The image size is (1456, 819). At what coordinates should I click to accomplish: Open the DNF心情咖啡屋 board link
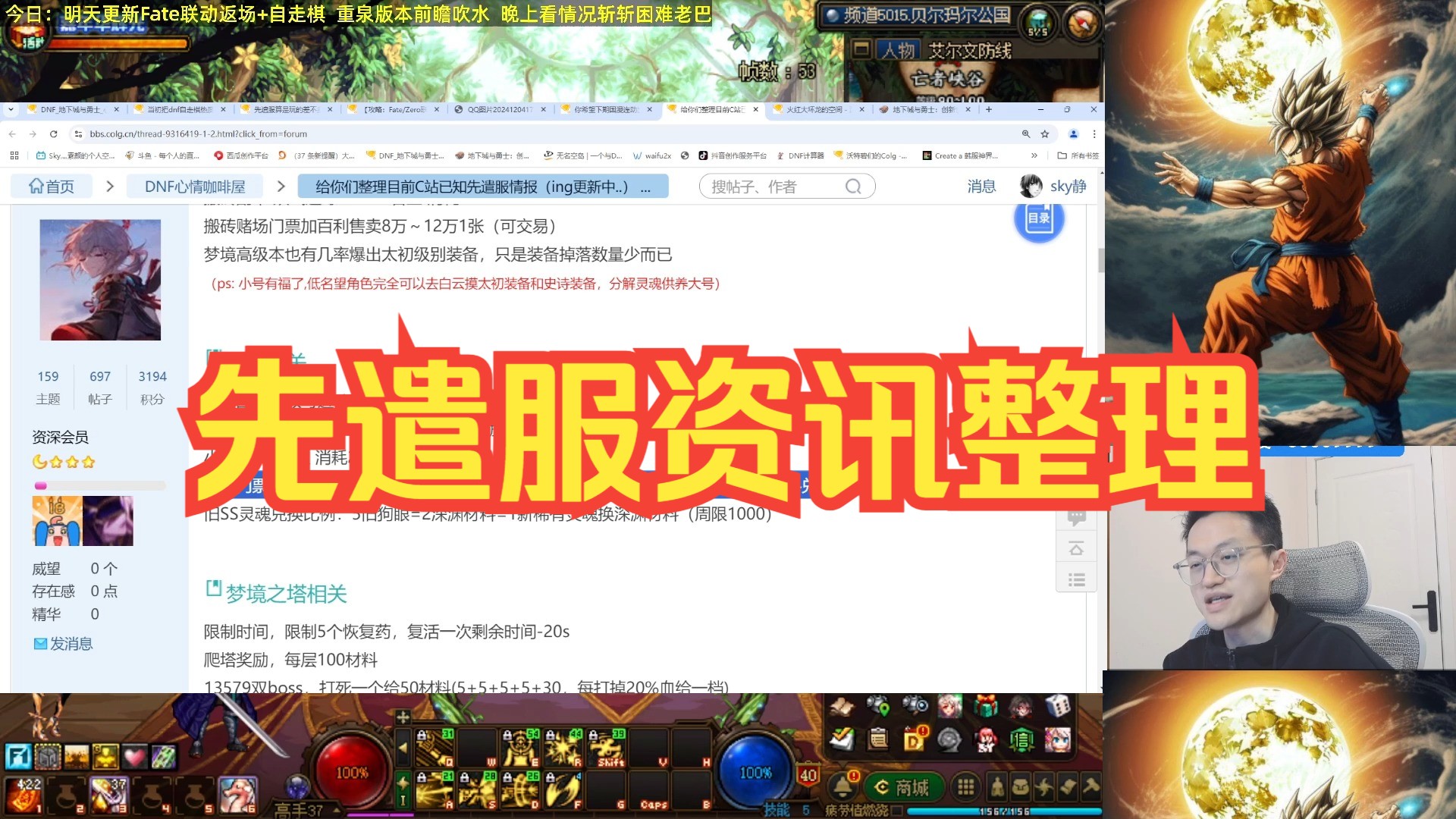[195, 187]
